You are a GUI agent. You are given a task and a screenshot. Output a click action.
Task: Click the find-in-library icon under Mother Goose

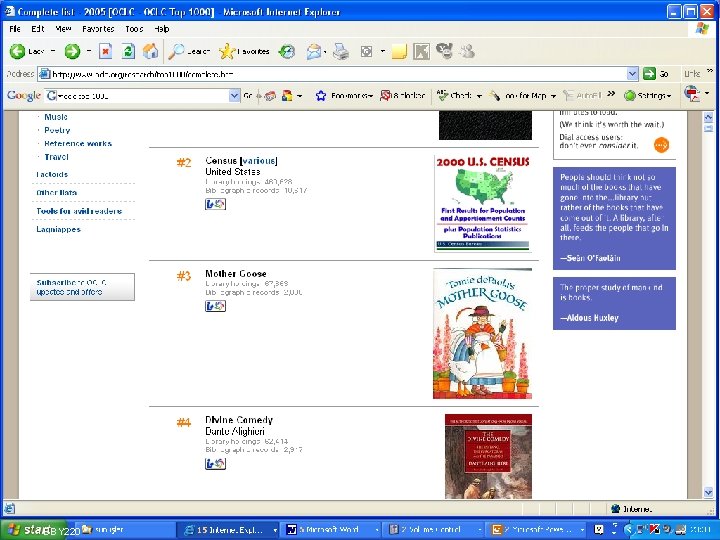[215, 306]
